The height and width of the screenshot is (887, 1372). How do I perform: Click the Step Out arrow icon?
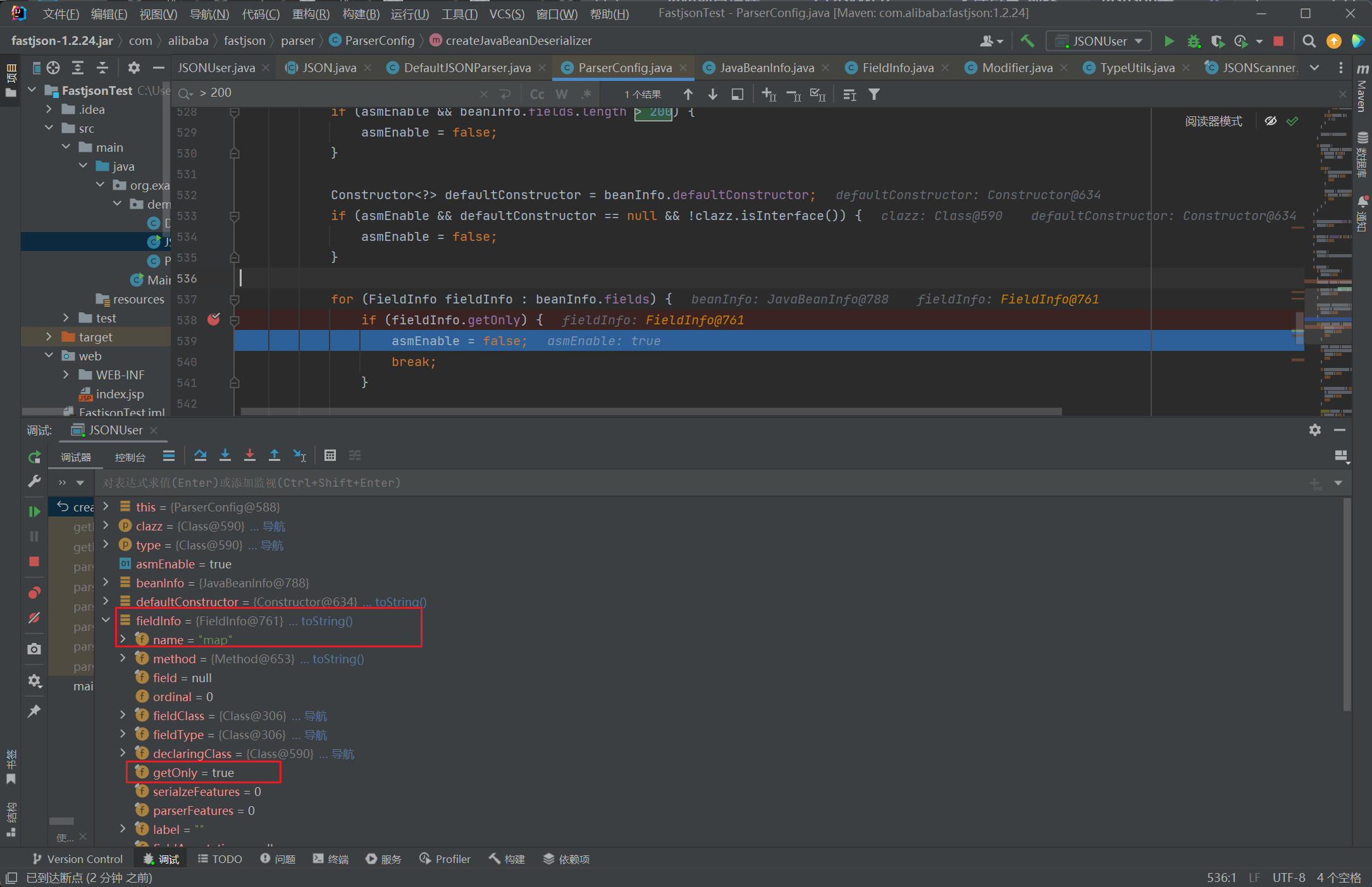pyautogui.click(x=275, y=455)
